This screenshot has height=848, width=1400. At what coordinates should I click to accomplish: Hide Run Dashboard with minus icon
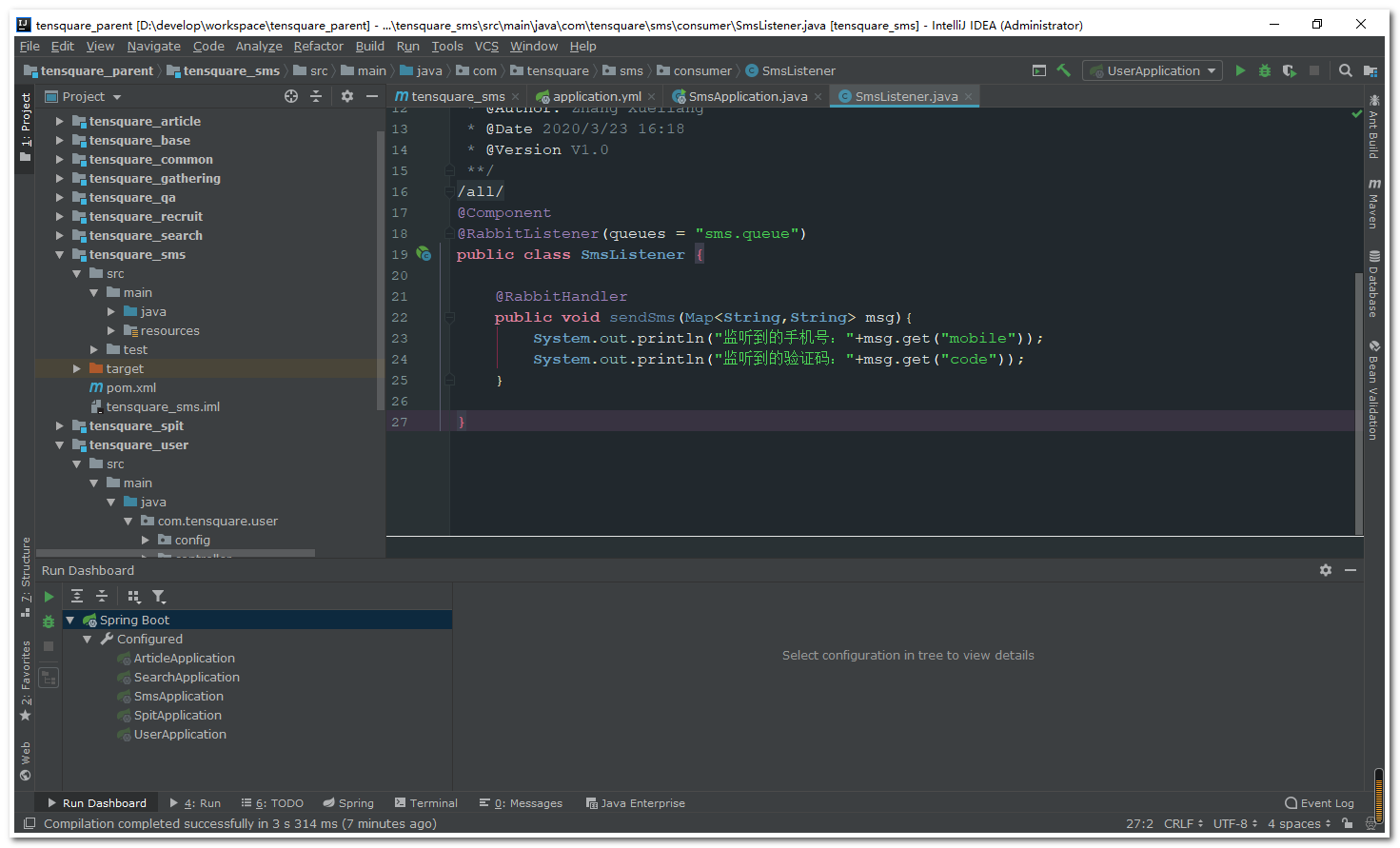tap(1351, 570)
